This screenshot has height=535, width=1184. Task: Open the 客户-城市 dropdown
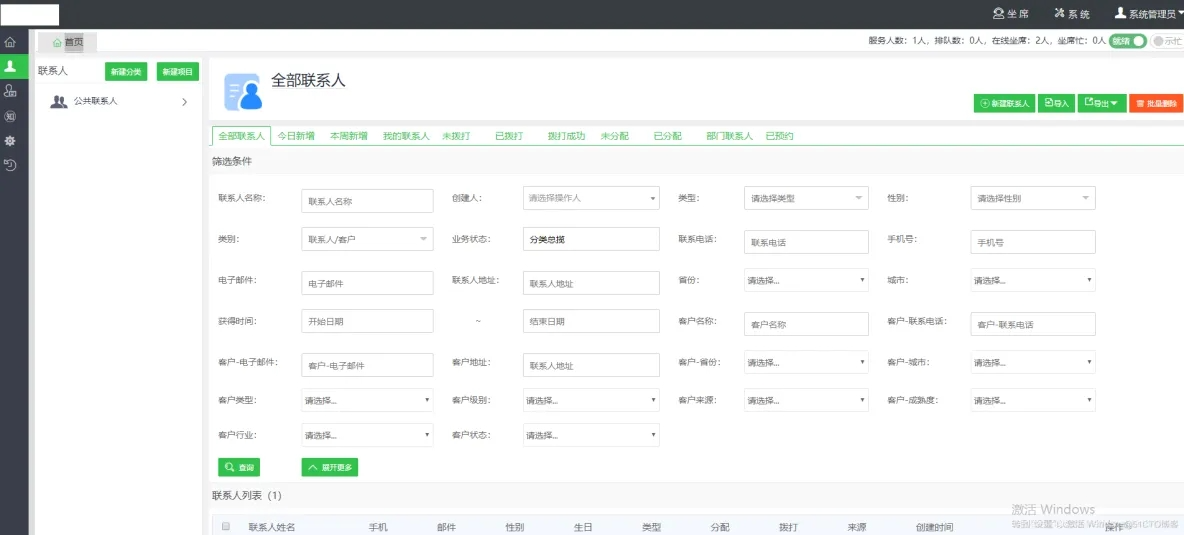tap(1033, 362)
